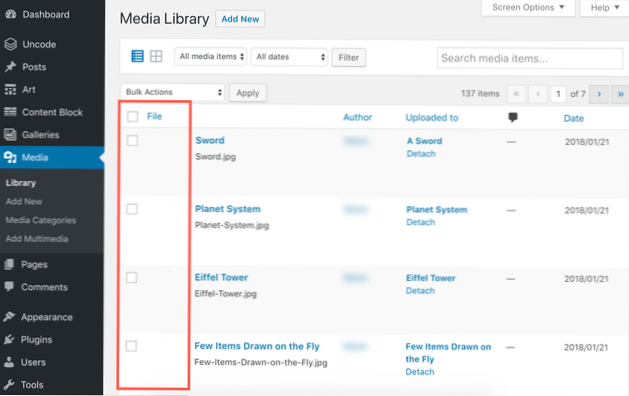Open Eiffel Tower uploaded-to link

click(431, 278)
